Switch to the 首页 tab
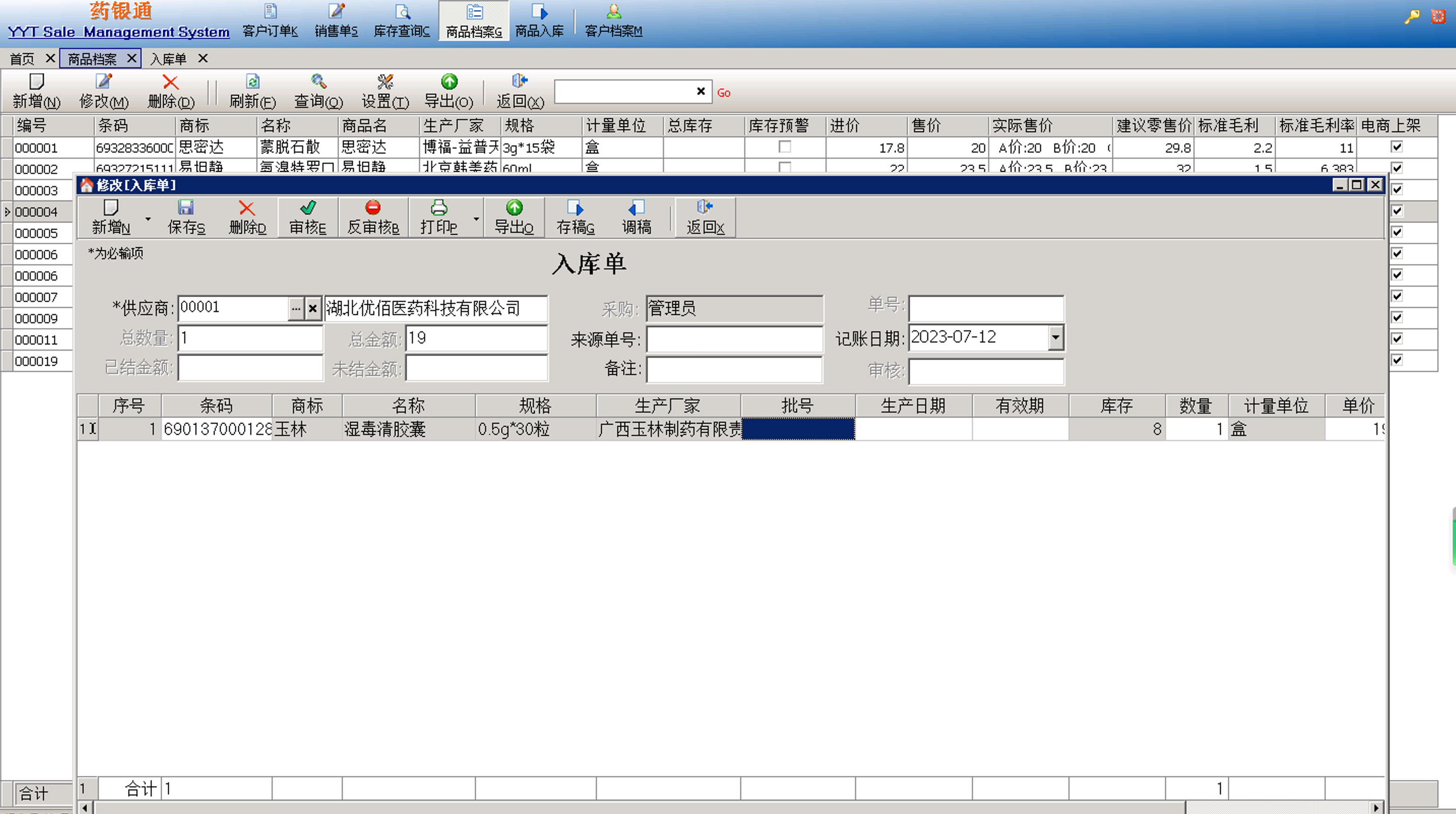Viewport: 1456px width, 814px height. coord(22,59)
